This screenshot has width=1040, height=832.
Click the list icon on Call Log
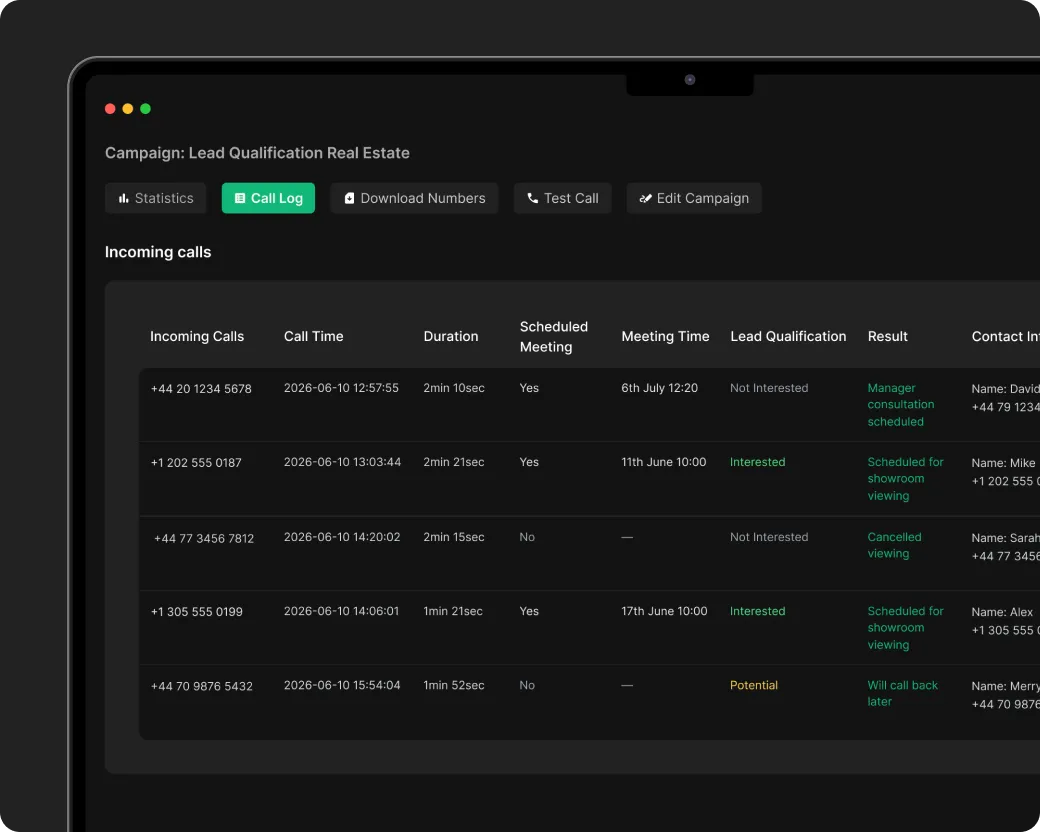pyautogui.click(x=240, y=198)
